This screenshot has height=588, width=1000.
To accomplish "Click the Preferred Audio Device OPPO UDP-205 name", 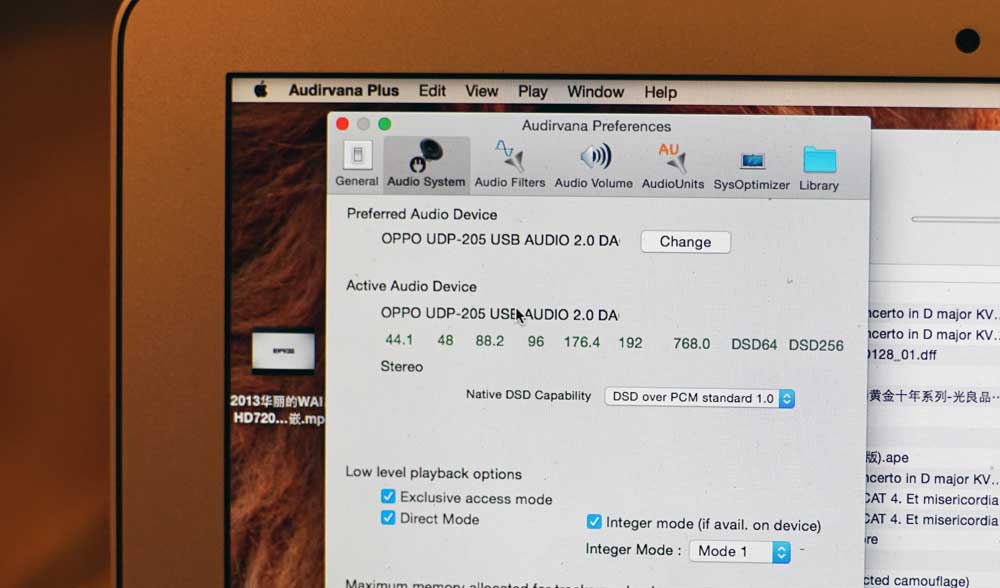I will 500,240.
